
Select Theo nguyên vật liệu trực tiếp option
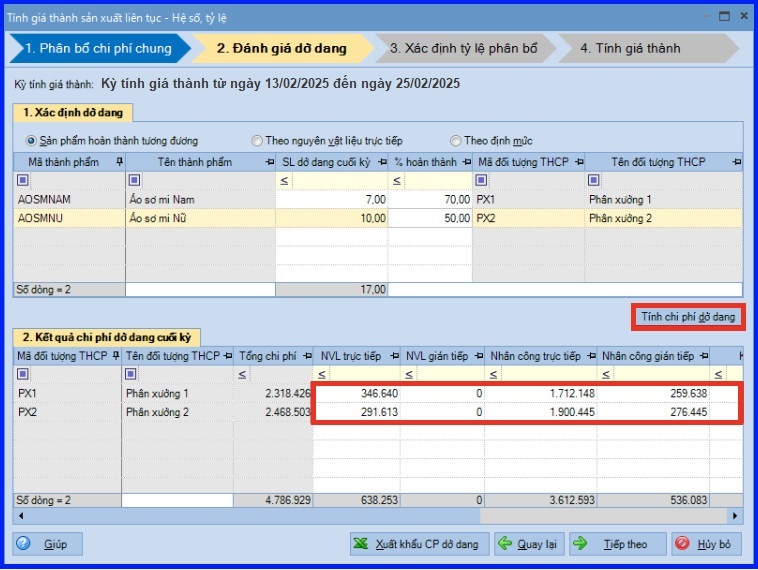pos(257,141)
